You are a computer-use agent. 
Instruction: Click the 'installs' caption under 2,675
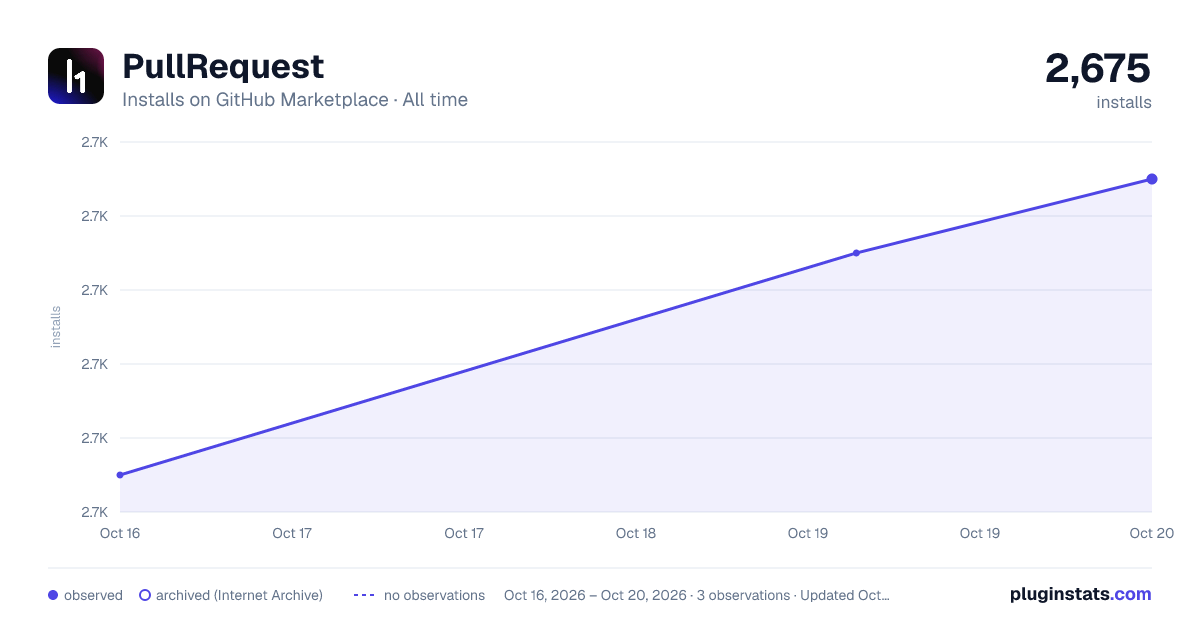click(1124, 102)
